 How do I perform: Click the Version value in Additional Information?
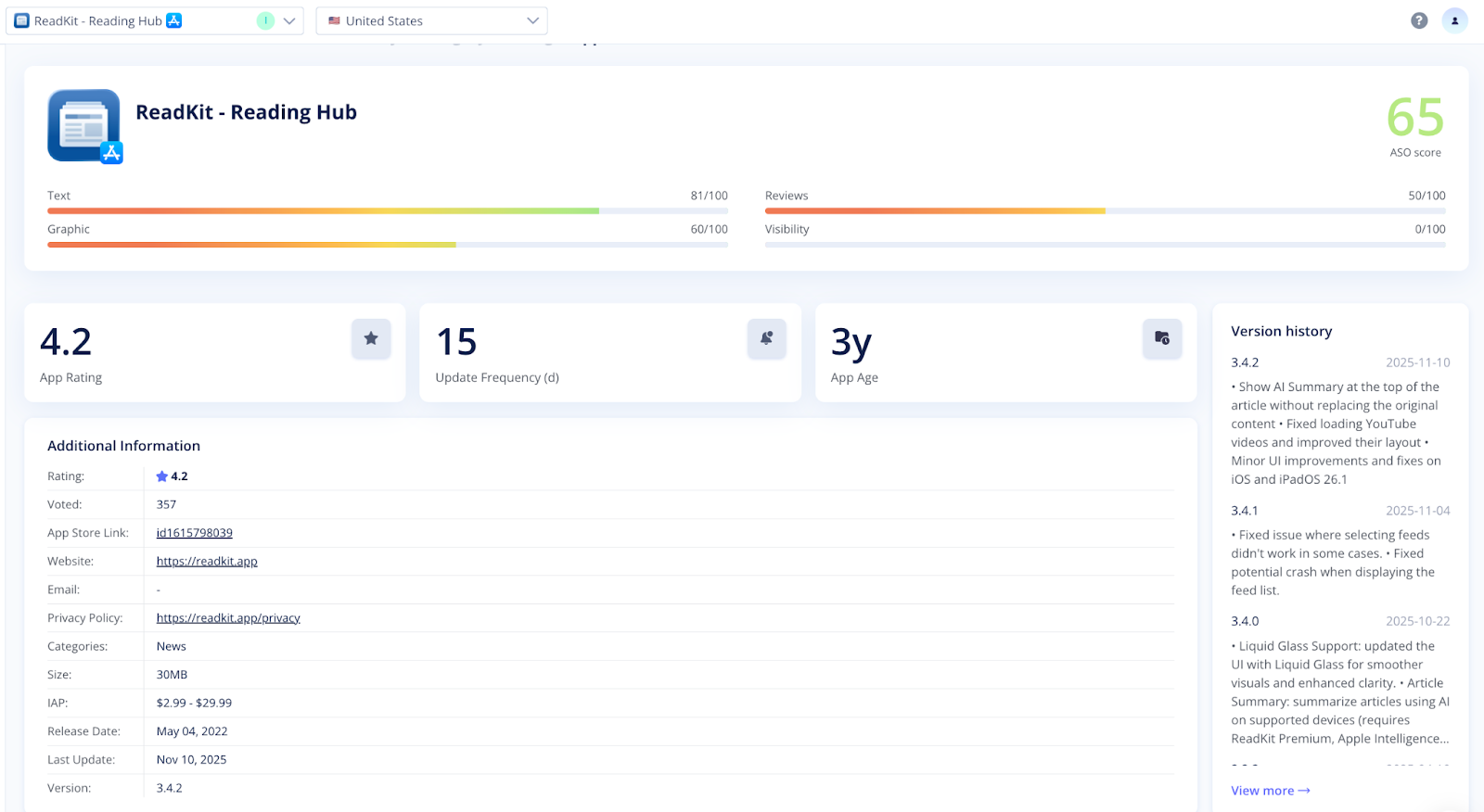pos(169,789)
